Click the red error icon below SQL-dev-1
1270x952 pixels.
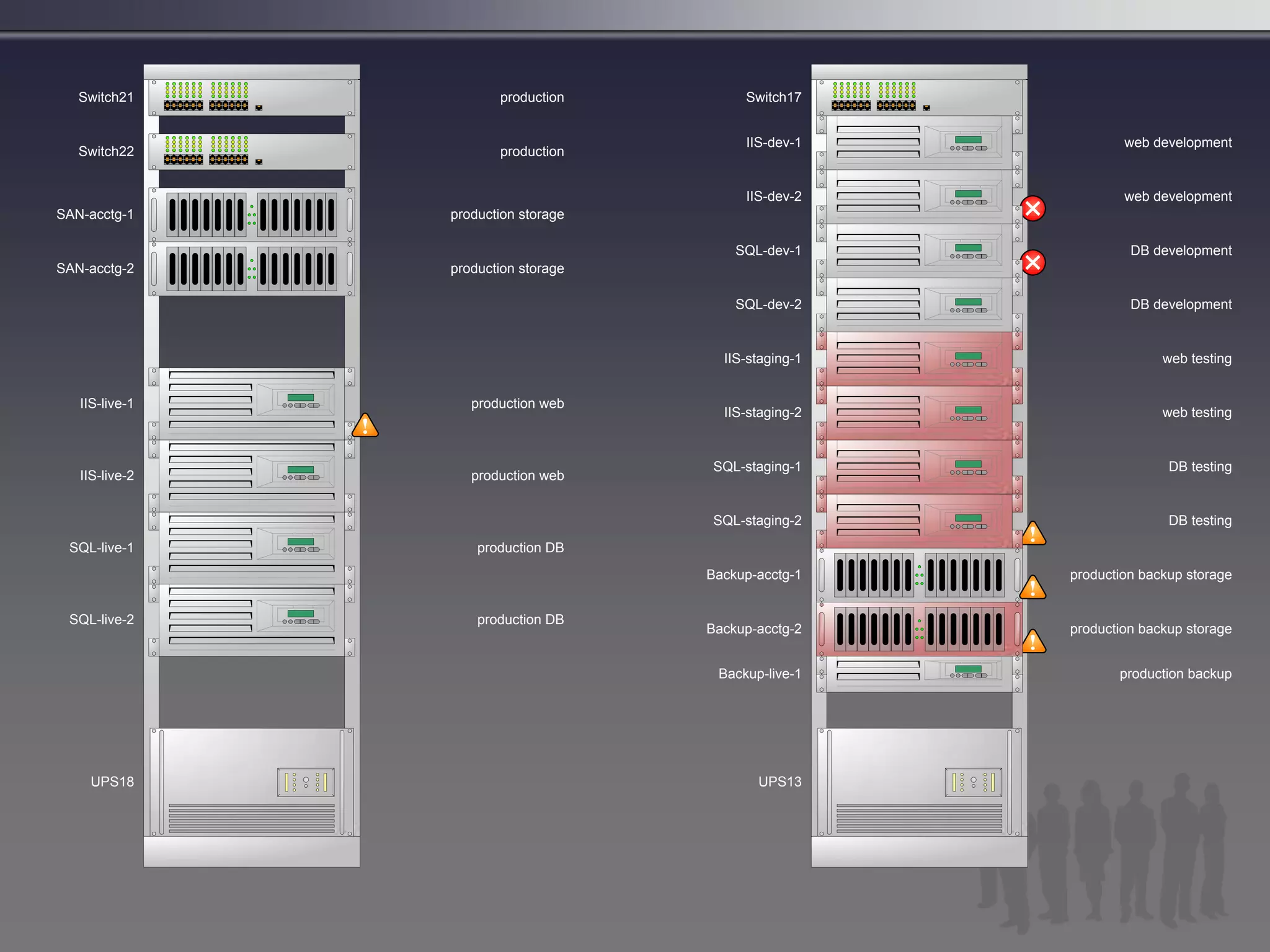point(1033,263)
